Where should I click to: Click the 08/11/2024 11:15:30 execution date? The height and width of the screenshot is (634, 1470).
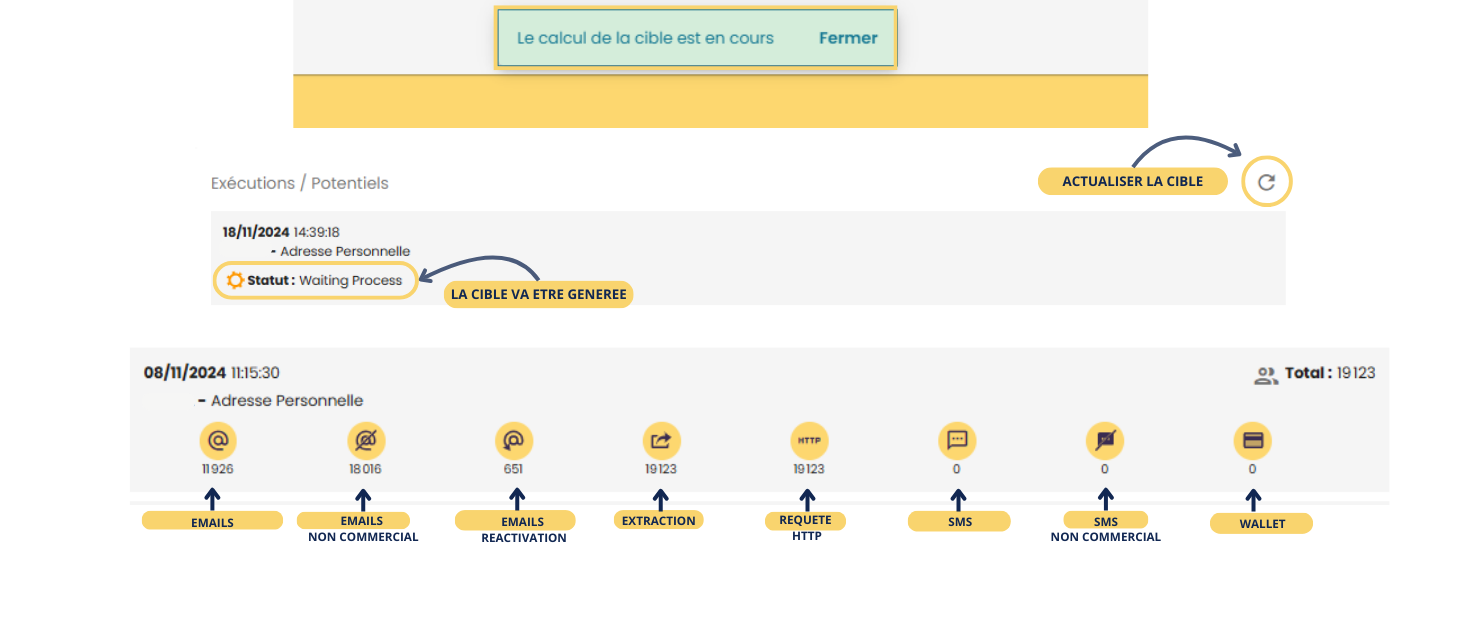pos(212,373)
